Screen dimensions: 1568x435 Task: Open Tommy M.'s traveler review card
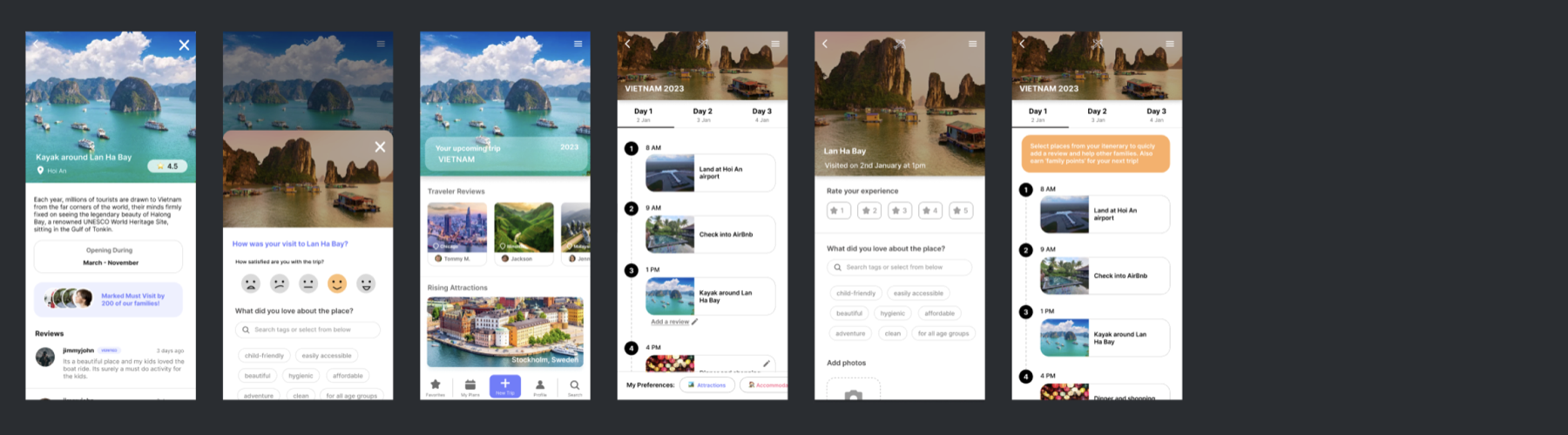coord(457,234)
